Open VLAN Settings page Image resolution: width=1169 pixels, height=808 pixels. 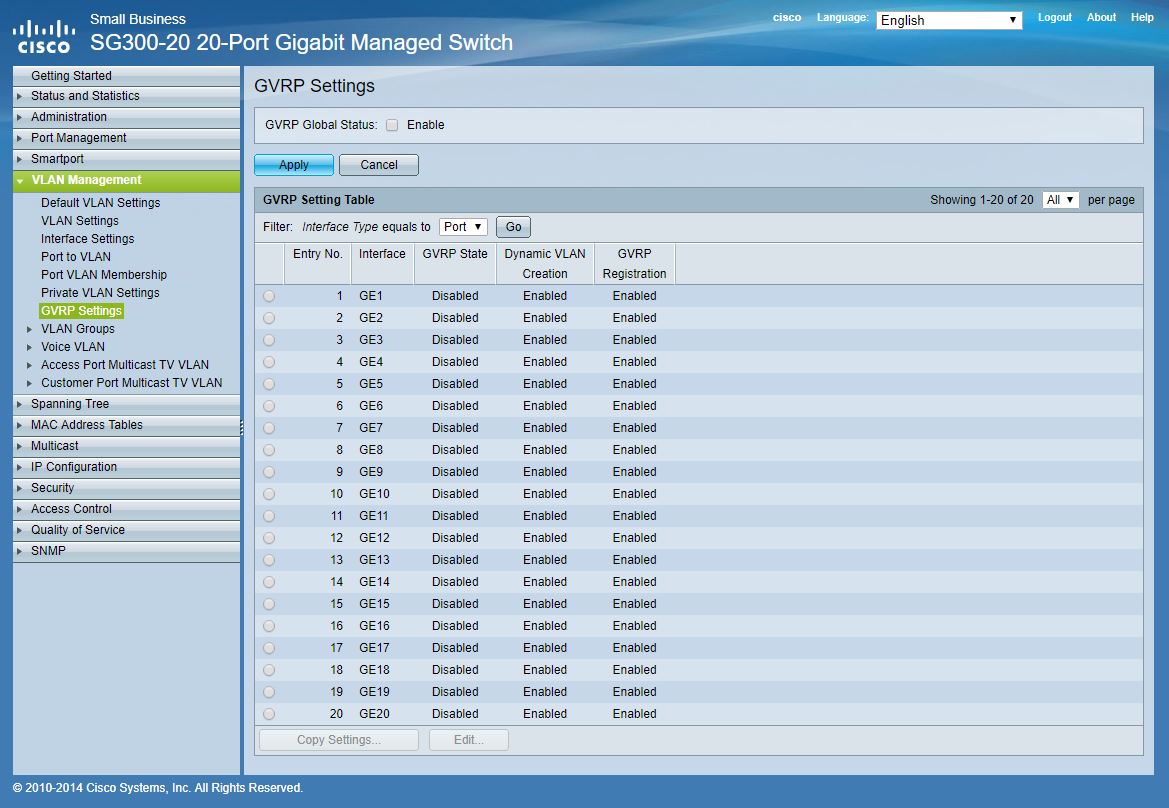point(80,221)
